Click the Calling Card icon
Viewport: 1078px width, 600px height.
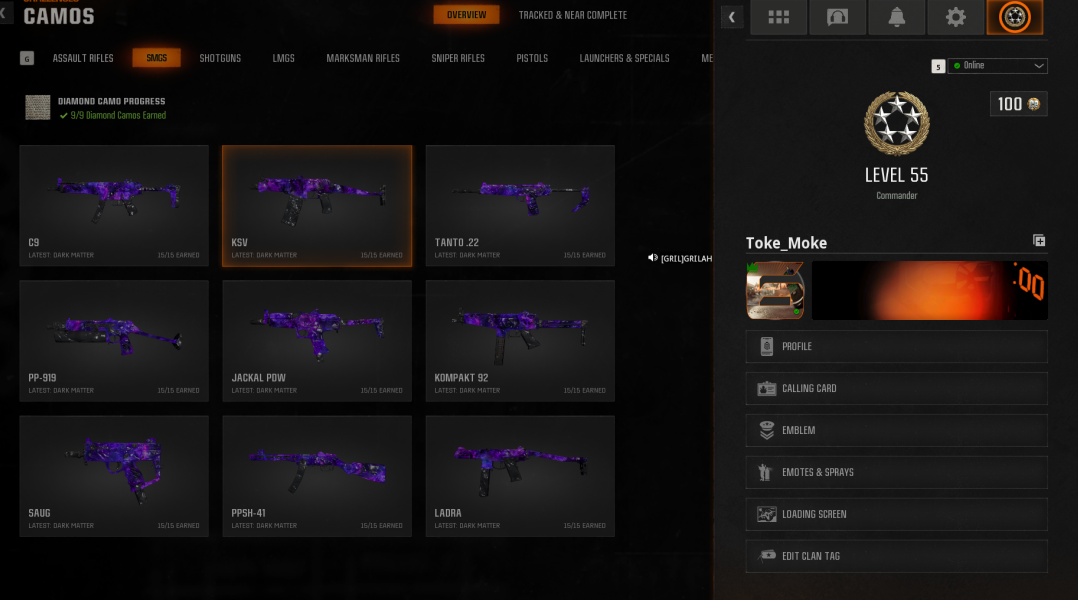tap(767, 388)
